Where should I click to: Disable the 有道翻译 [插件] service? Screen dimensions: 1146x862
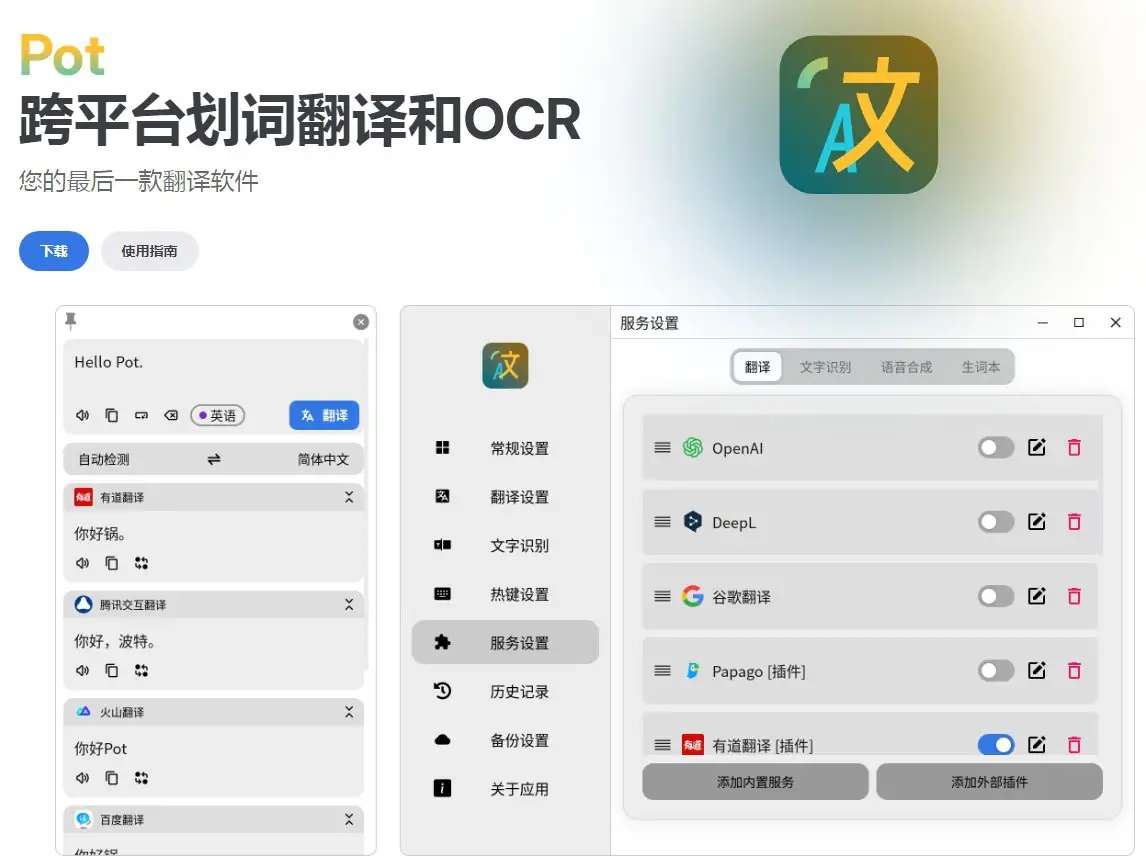coord(996,745)
